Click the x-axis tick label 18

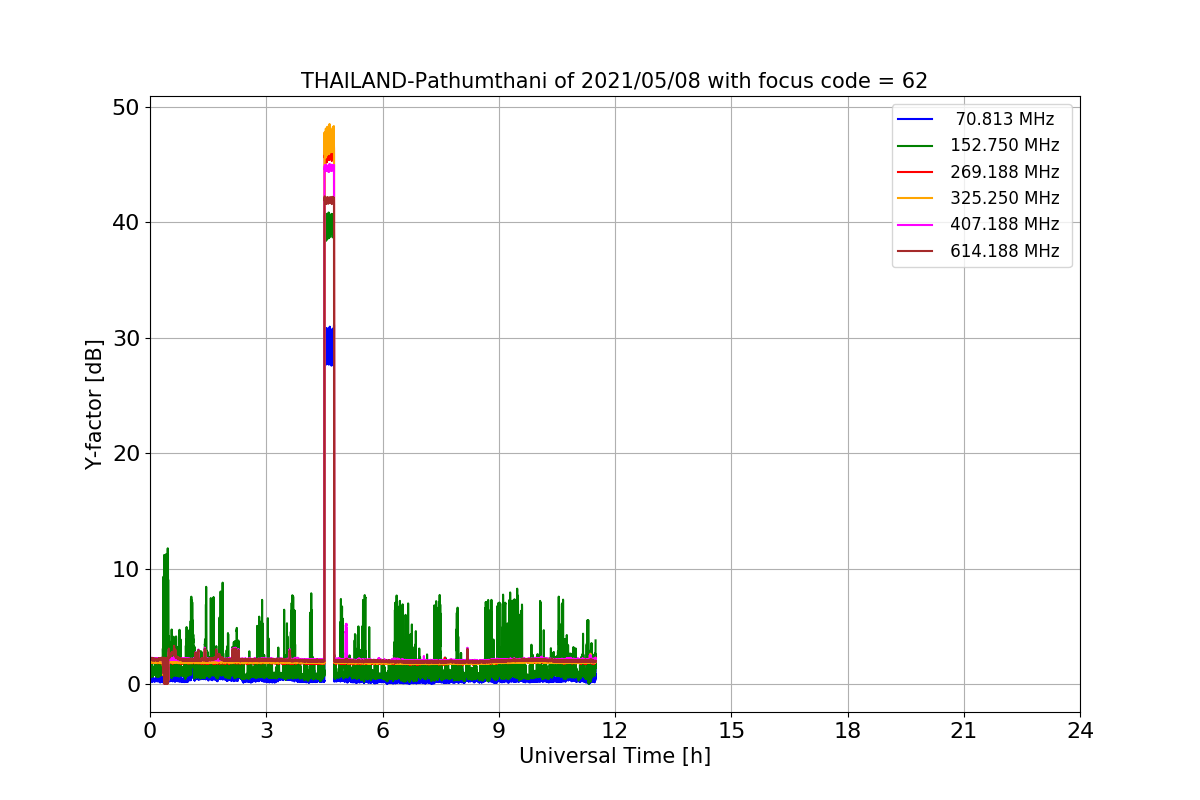(x=848, y=731)
